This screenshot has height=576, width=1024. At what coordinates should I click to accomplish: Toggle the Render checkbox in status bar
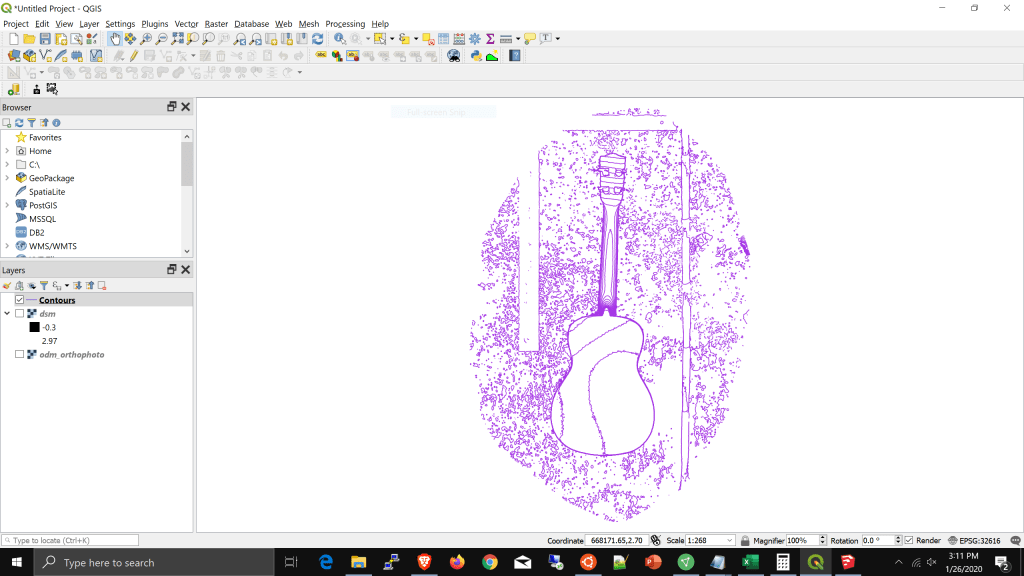coord(908,541)
